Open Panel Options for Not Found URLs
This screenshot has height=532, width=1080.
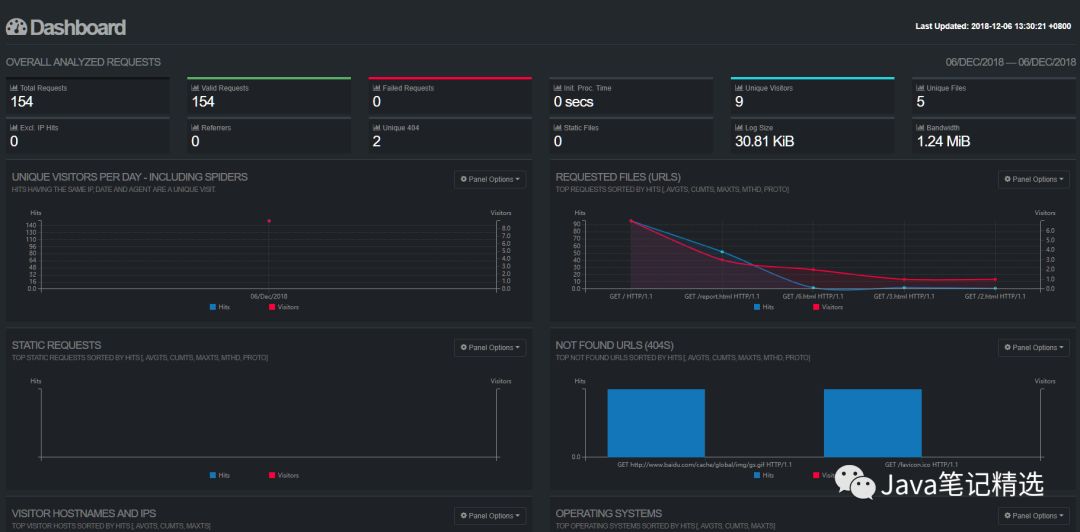click(x=1034, y=347)
